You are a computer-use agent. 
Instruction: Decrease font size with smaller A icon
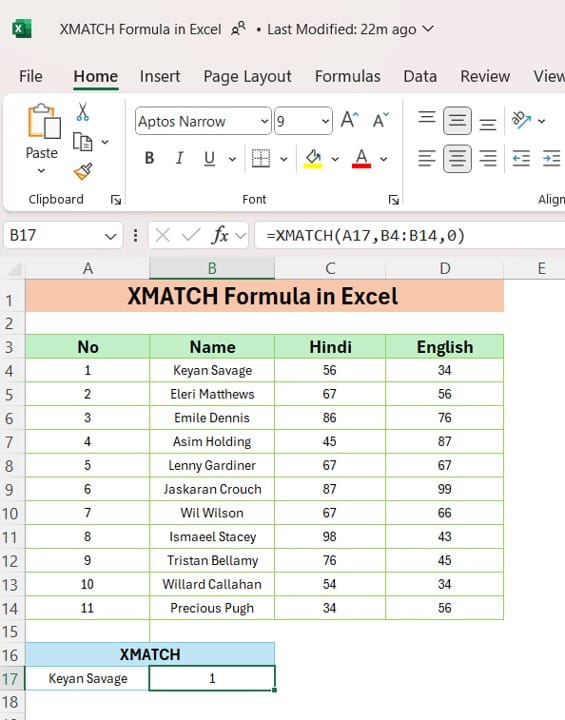[x=380, y=120]
